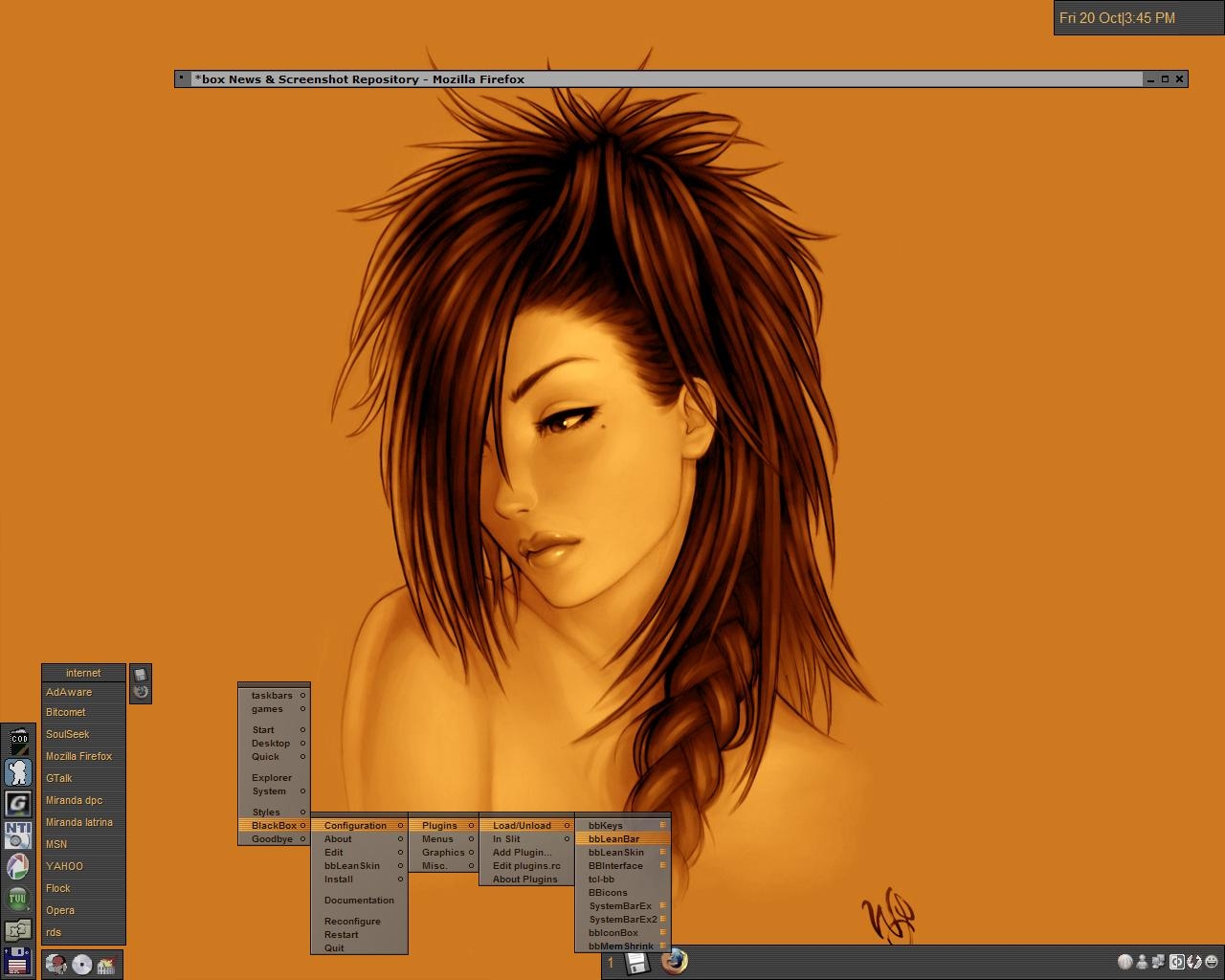This screenshot has height=980, width=1225.
Task: Open Documentation from BlackBox menu
Action: (359, 901)
